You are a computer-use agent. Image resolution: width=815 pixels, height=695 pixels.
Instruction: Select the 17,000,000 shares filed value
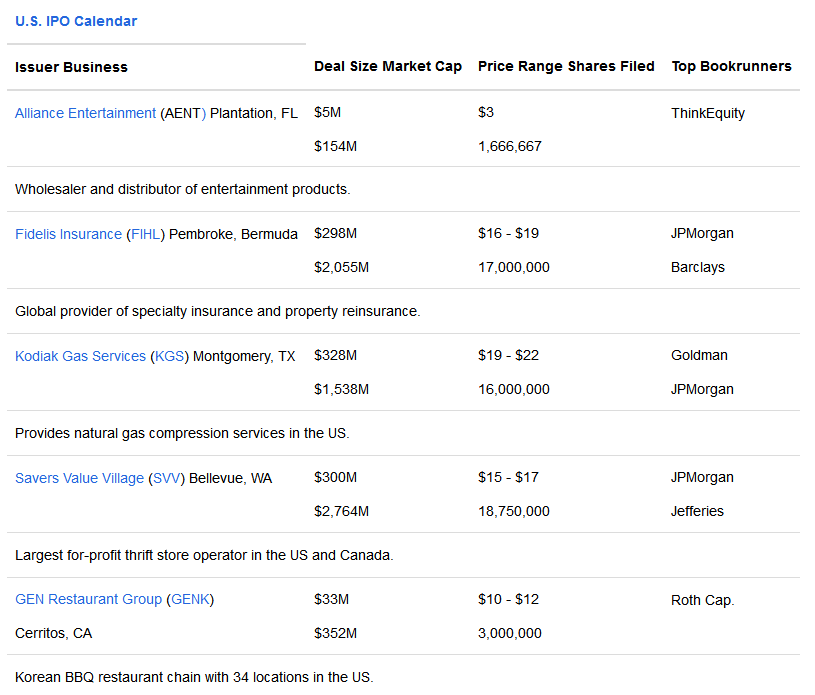(514, 268)
